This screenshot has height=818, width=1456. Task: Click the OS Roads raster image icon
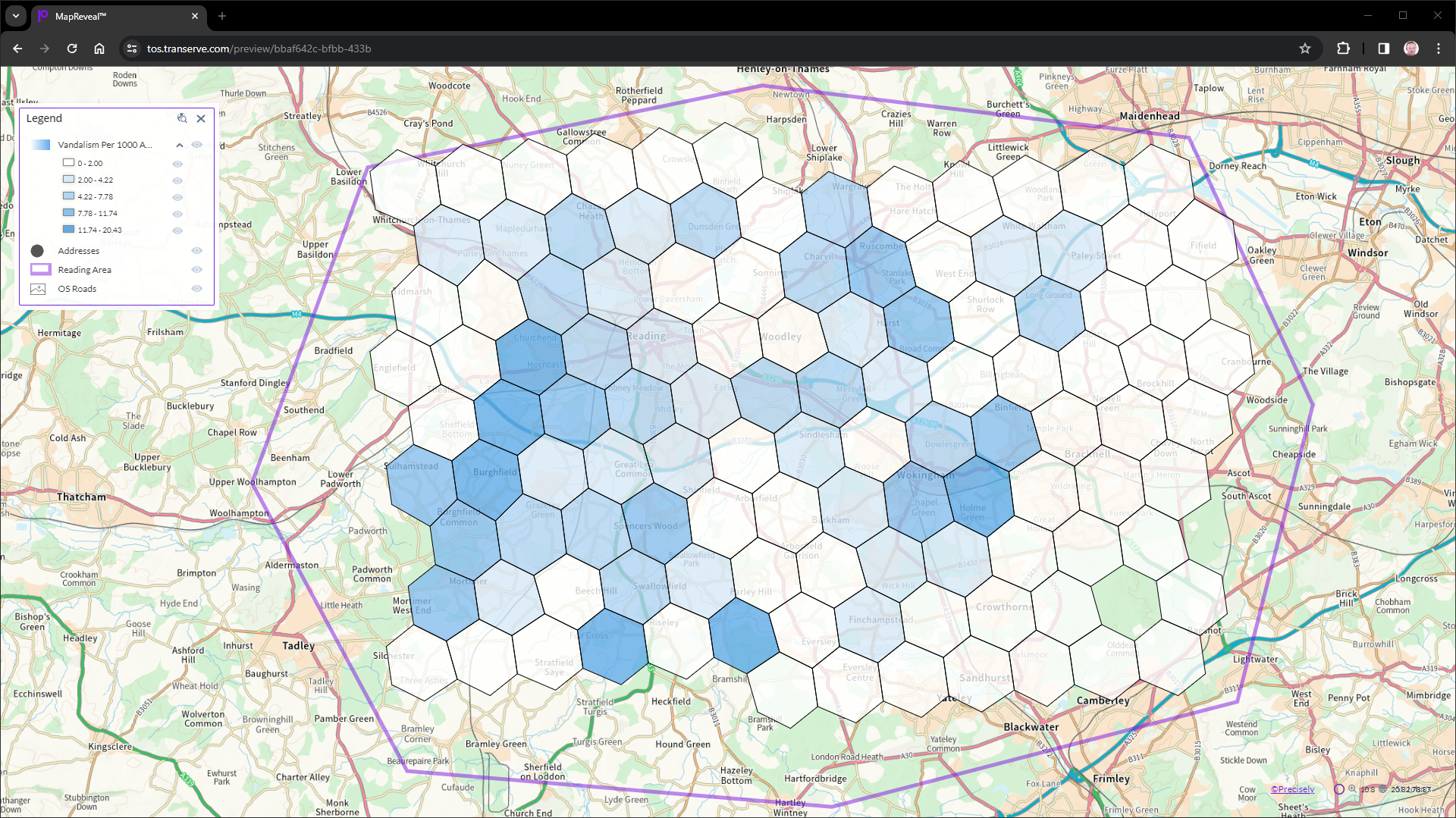(x=38, y=289)
